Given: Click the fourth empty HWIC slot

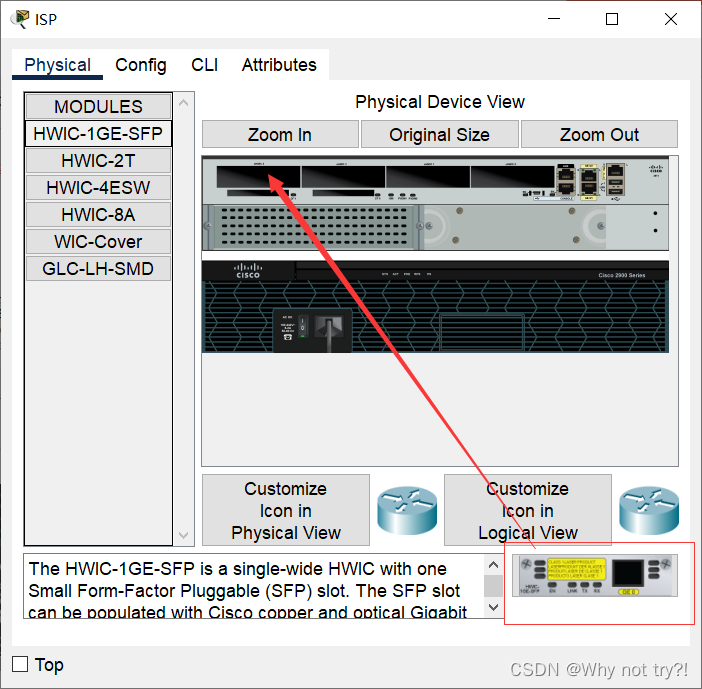Looking at the screenshot, I should tap(513, 176).
